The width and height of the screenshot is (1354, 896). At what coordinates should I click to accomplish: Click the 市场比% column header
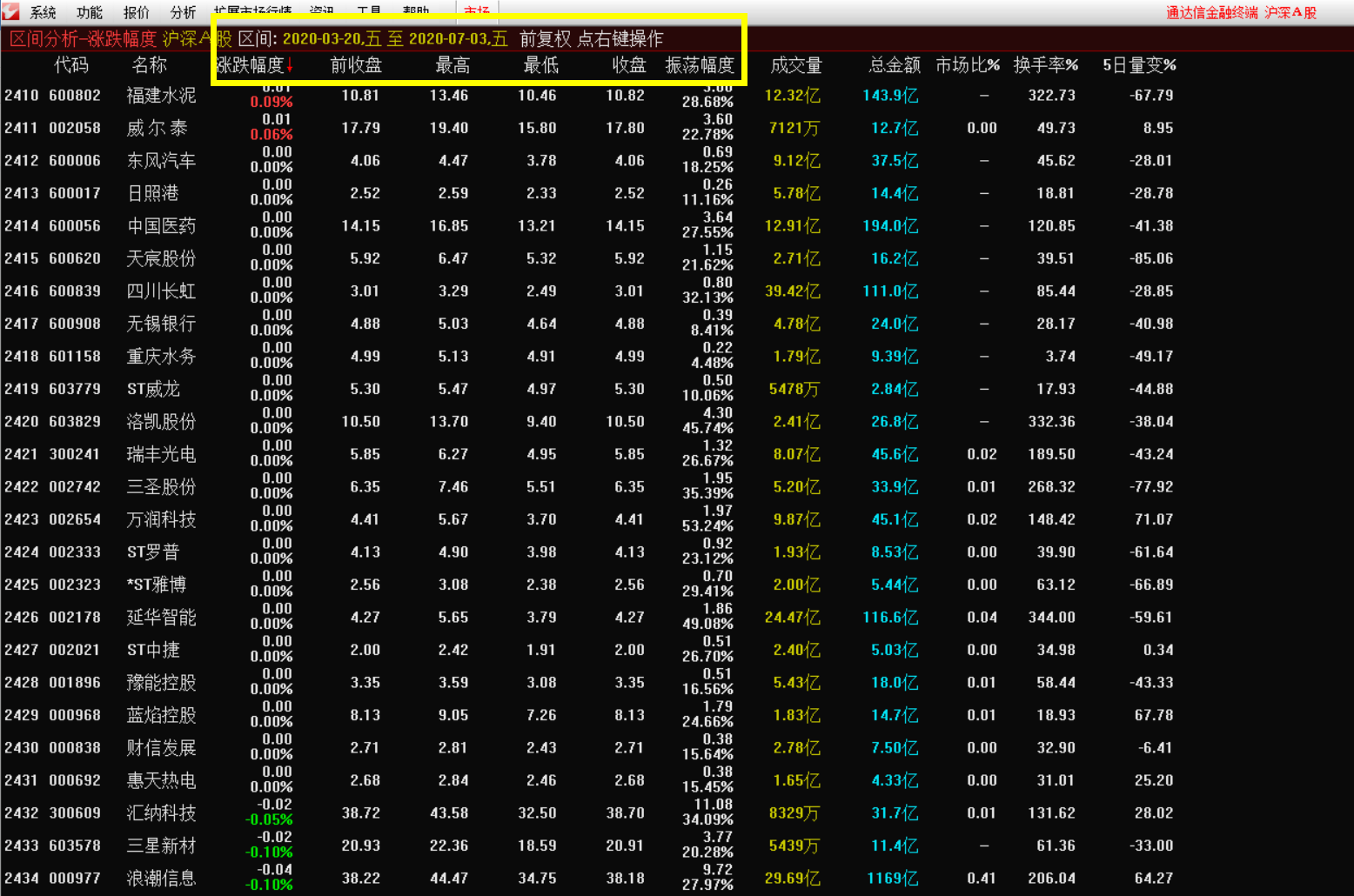(967, 66)
